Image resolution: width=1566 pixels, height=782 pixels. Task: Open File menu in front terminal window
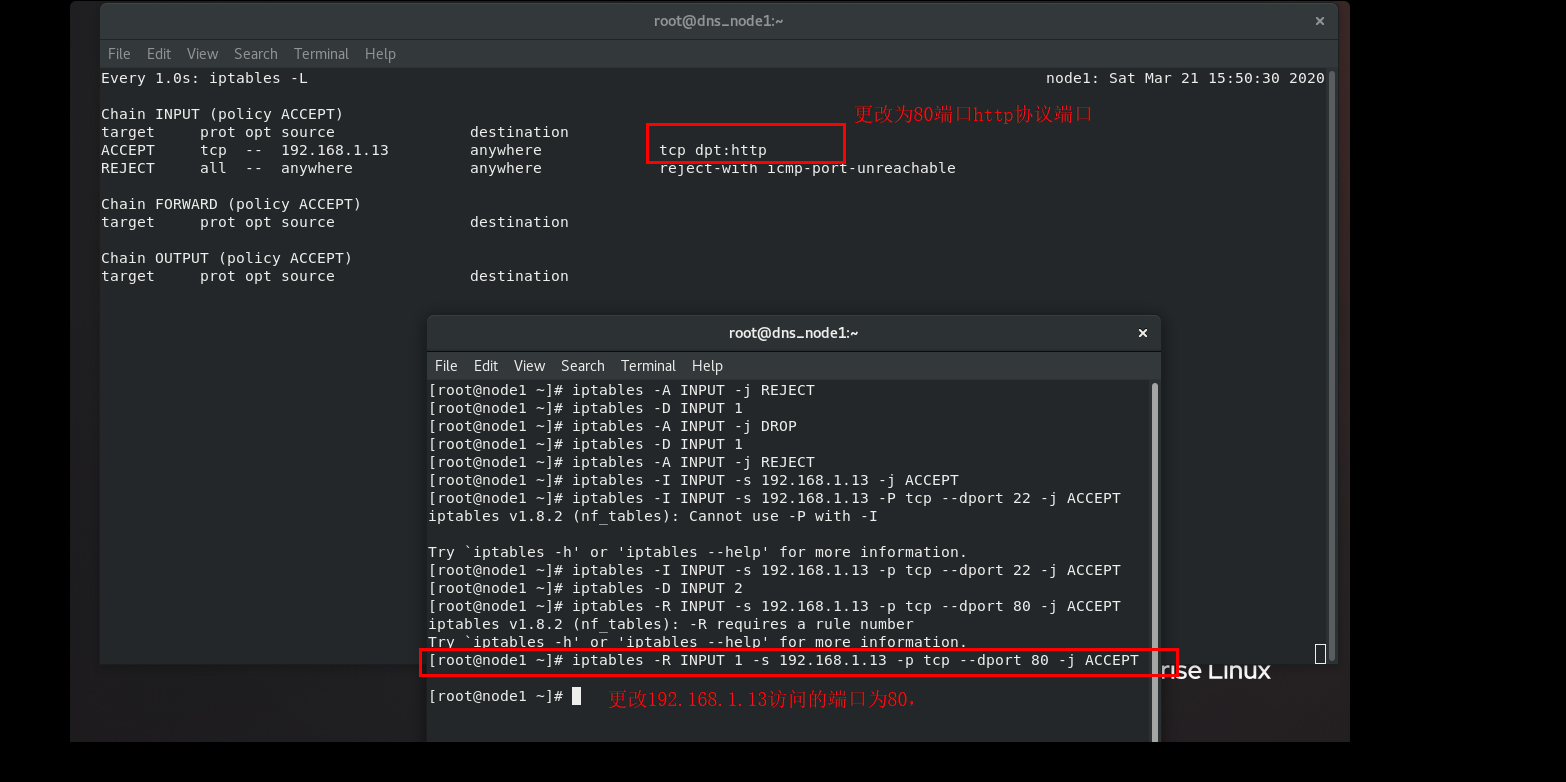pos(446,366)
